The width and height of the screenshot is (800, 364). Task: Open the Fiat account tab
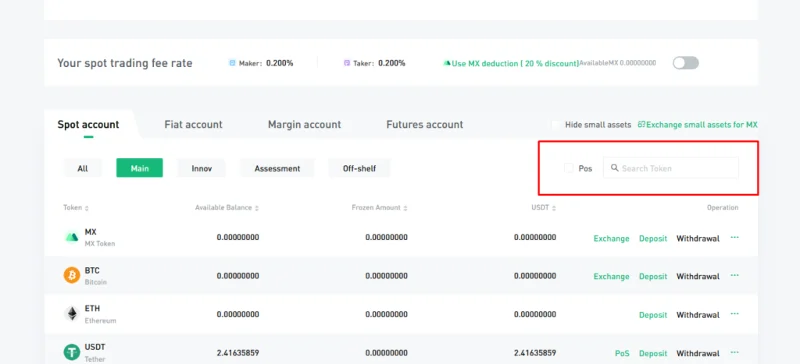[x=193, y=125]
